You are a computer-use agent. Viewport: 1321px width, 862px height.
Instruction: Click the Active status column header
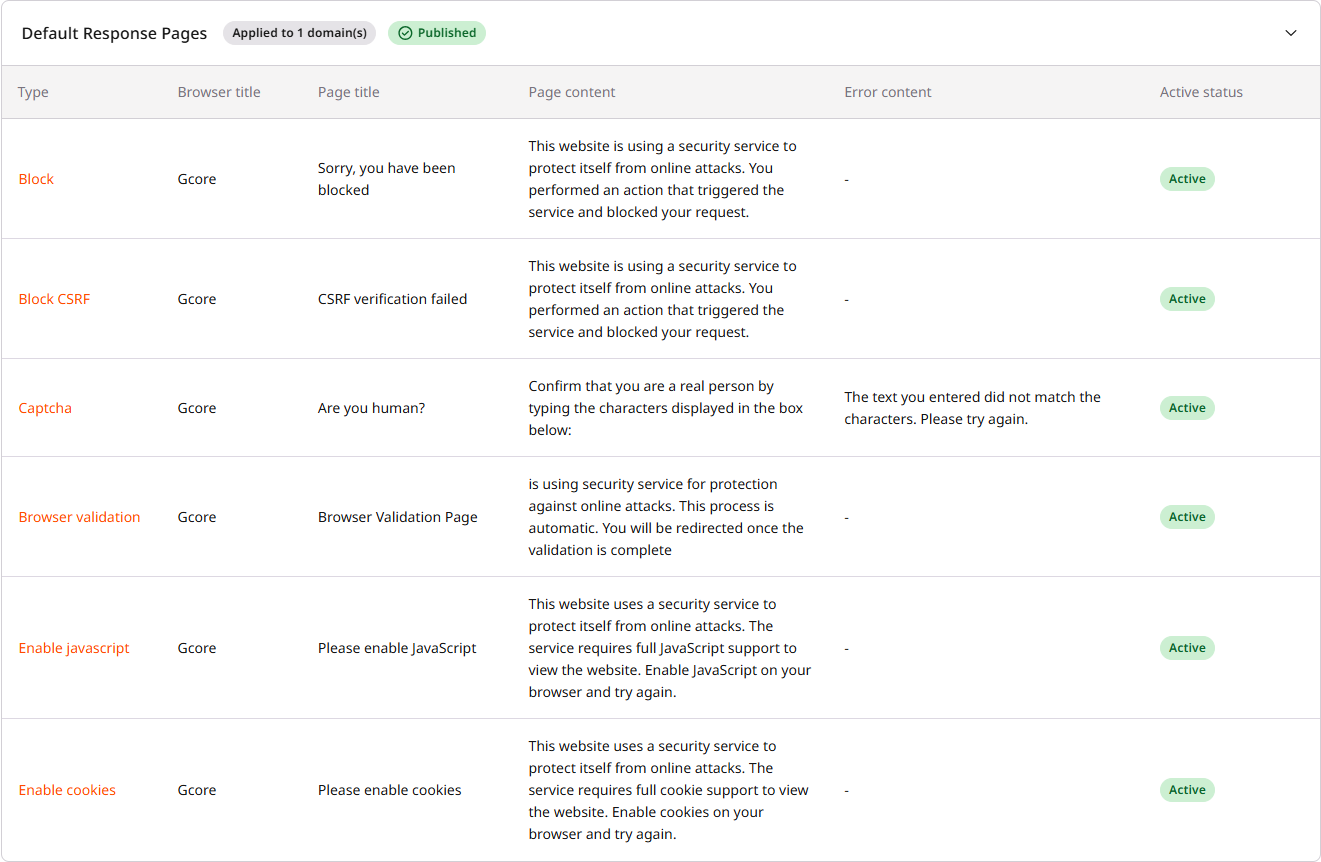(x=1200, y=91)
